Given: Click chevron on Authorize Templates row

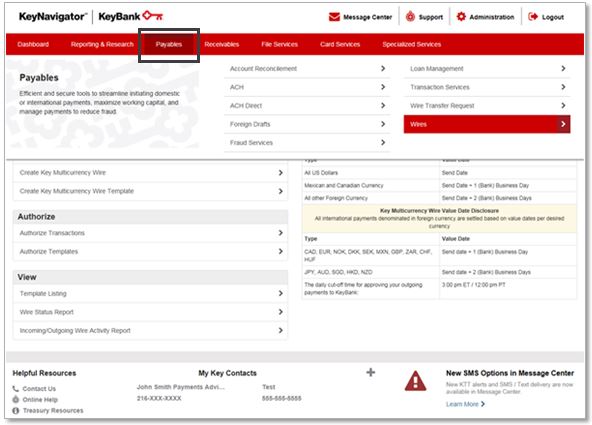Looking at the screenshot, I should point(281,251).
